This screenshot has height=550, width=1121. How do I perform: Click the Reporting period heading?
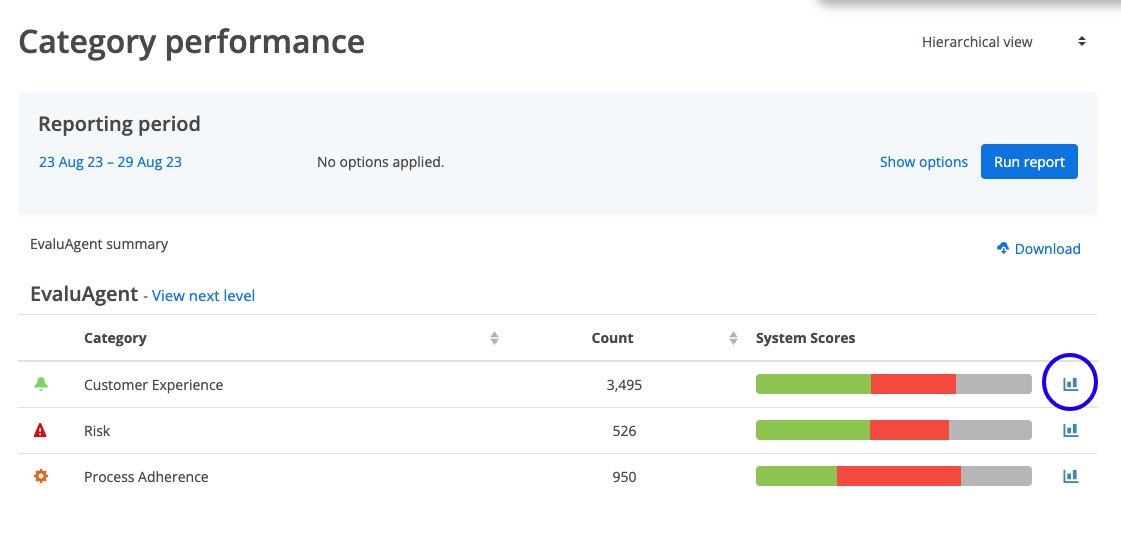tap(119, 124)
